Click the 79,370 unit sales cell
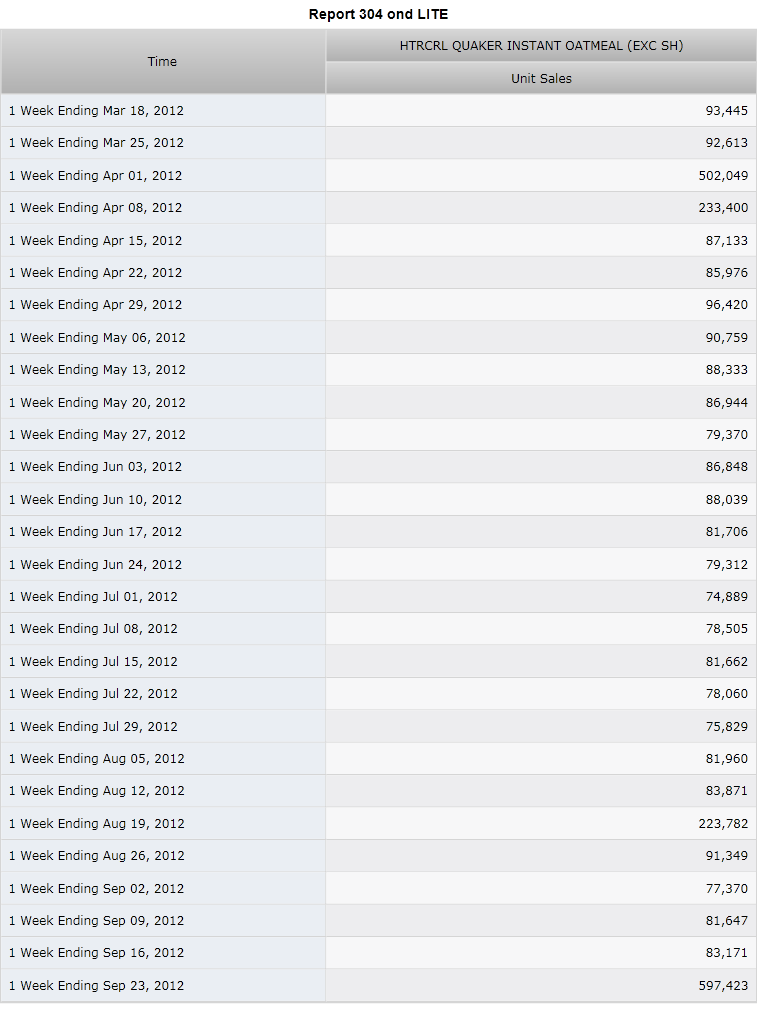757x1027 pixels. tap(541, 435)
